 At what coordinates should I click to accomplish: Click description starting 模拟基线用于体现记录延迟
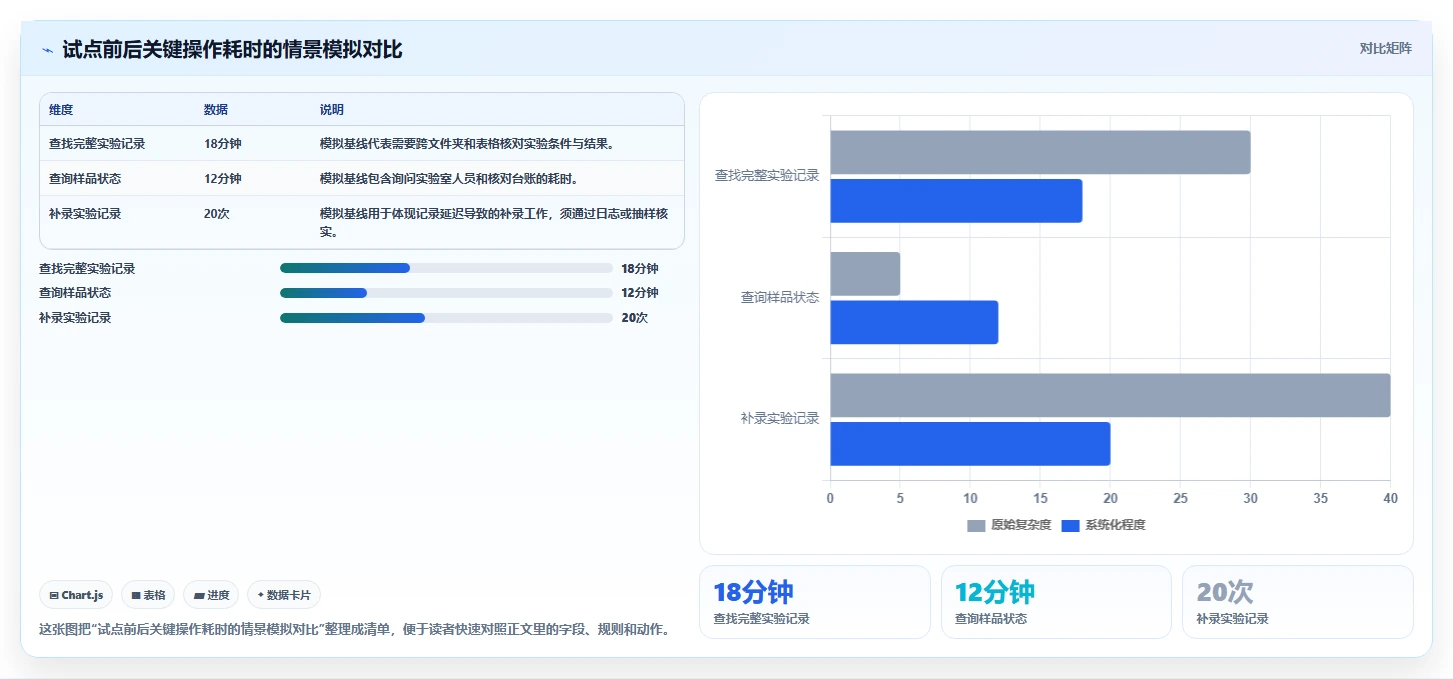[494, 223]
